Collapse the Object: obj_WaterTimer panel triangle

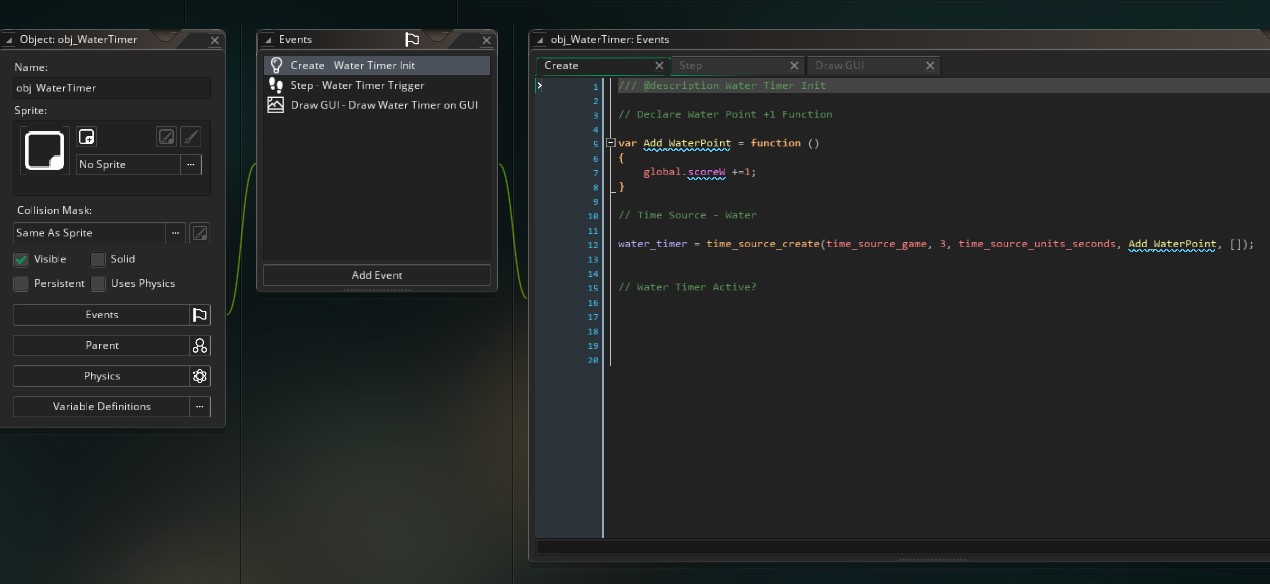pyautogui.click(x=10, y=40)
